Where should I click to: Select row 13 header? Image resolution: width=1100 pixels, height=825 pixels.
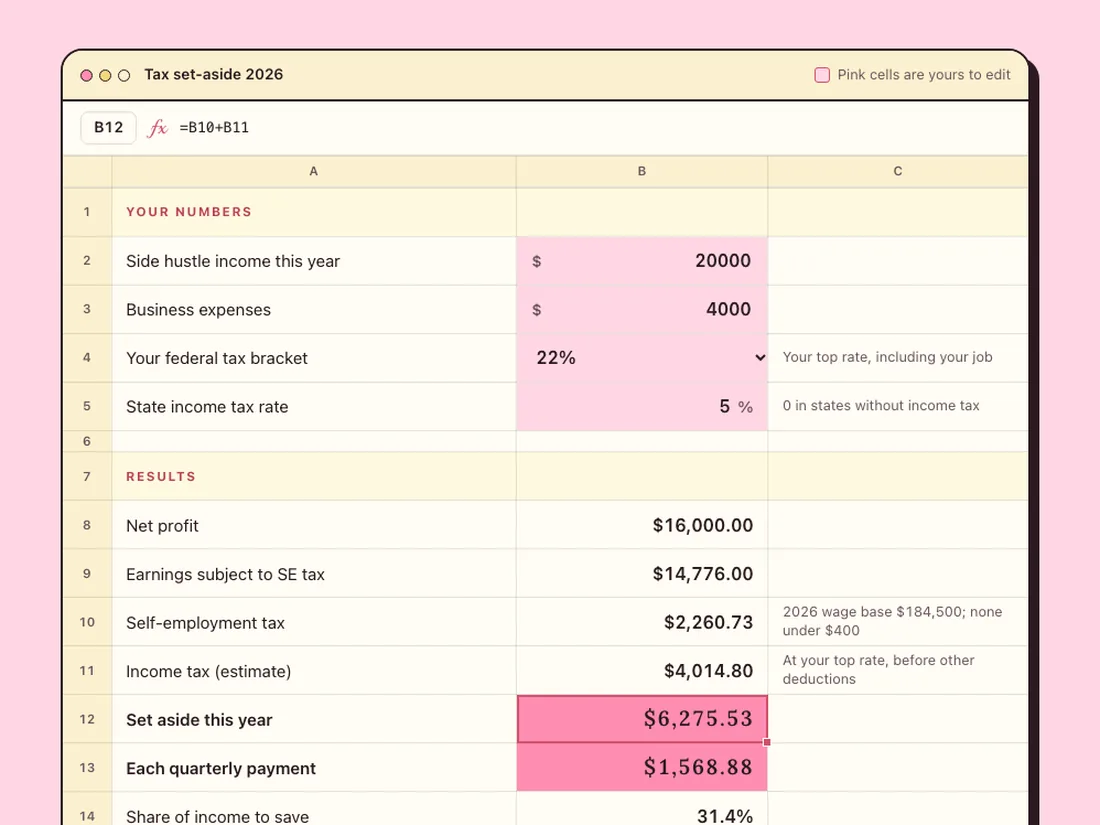(x=87, y=767)
